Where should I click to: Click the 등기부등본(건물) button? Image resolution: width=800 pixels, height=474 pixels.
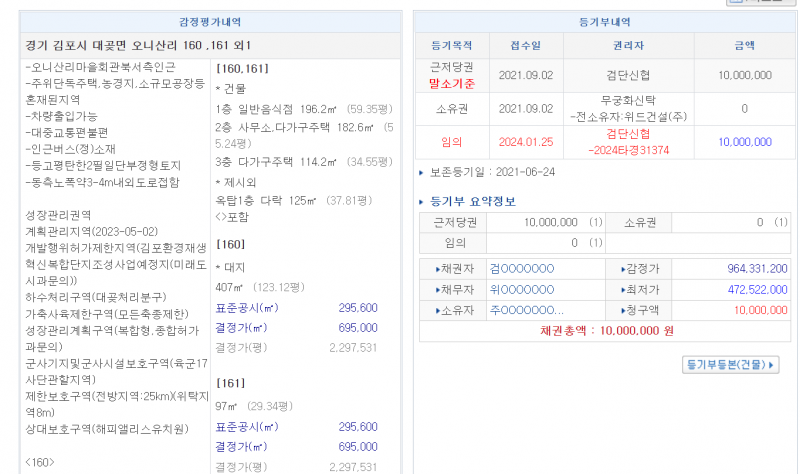click(x=730, y=364)
